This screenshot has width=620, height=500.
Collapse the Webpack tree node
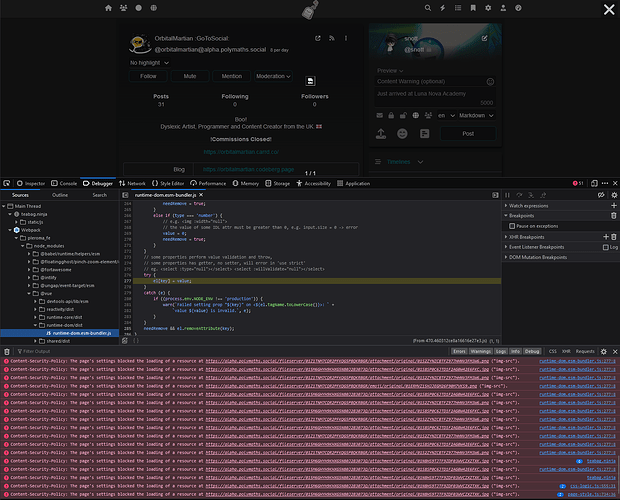coord(10,230)
